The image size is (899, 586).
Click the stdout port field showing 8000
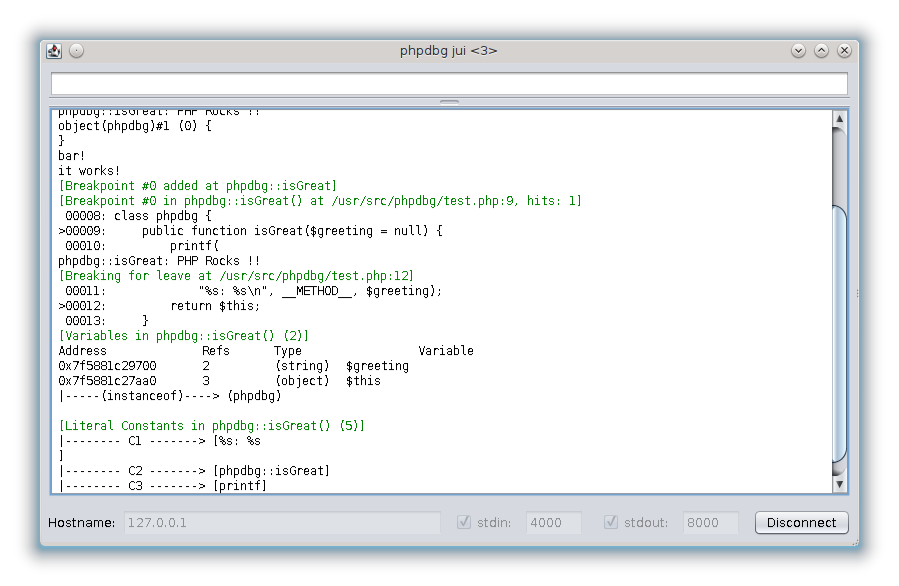tap(710, 522)
